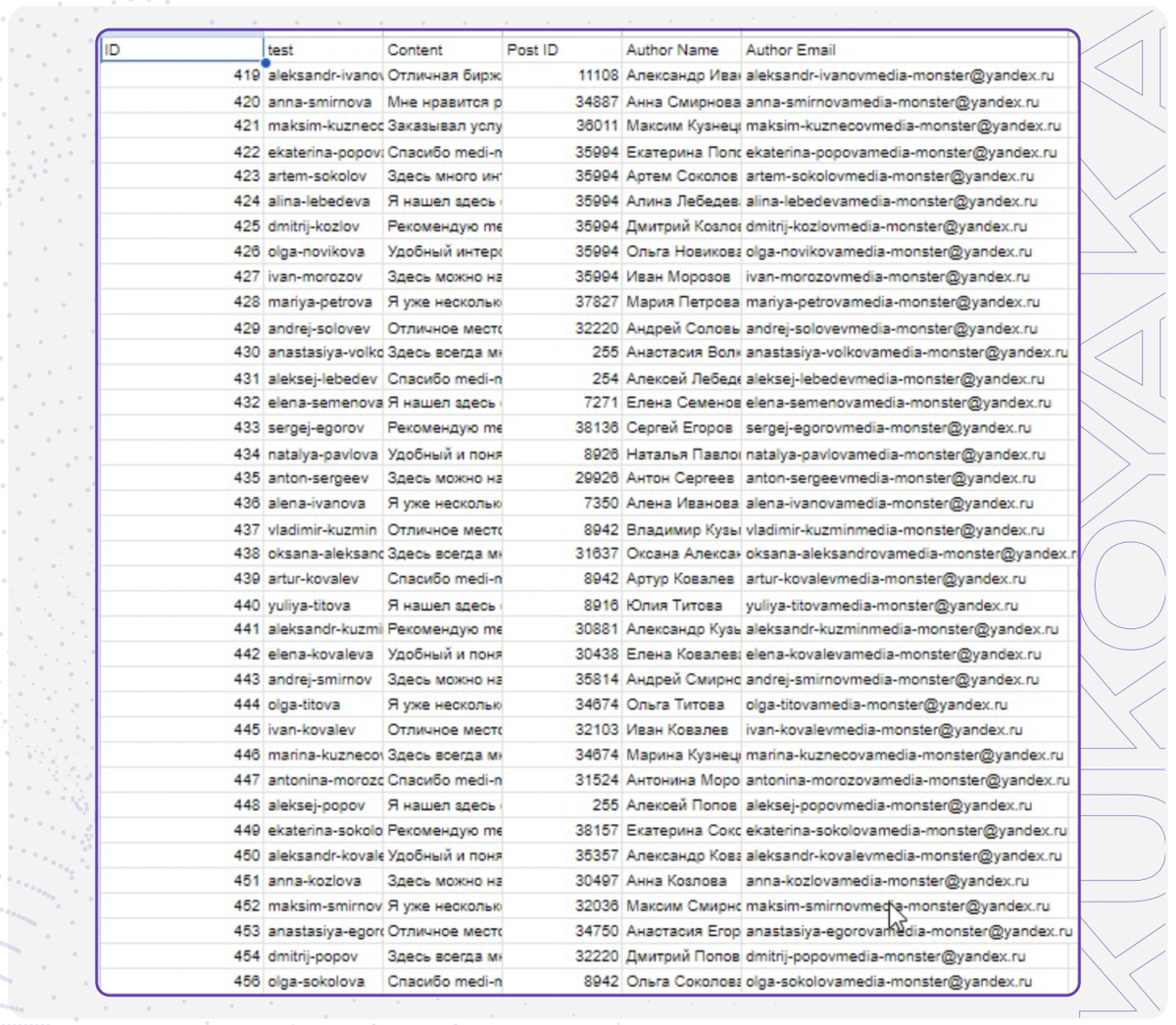Select author name 'Иван Ковалев'
The height and width of the screenshot is (1025, 1176).
[x=682, y=729]
